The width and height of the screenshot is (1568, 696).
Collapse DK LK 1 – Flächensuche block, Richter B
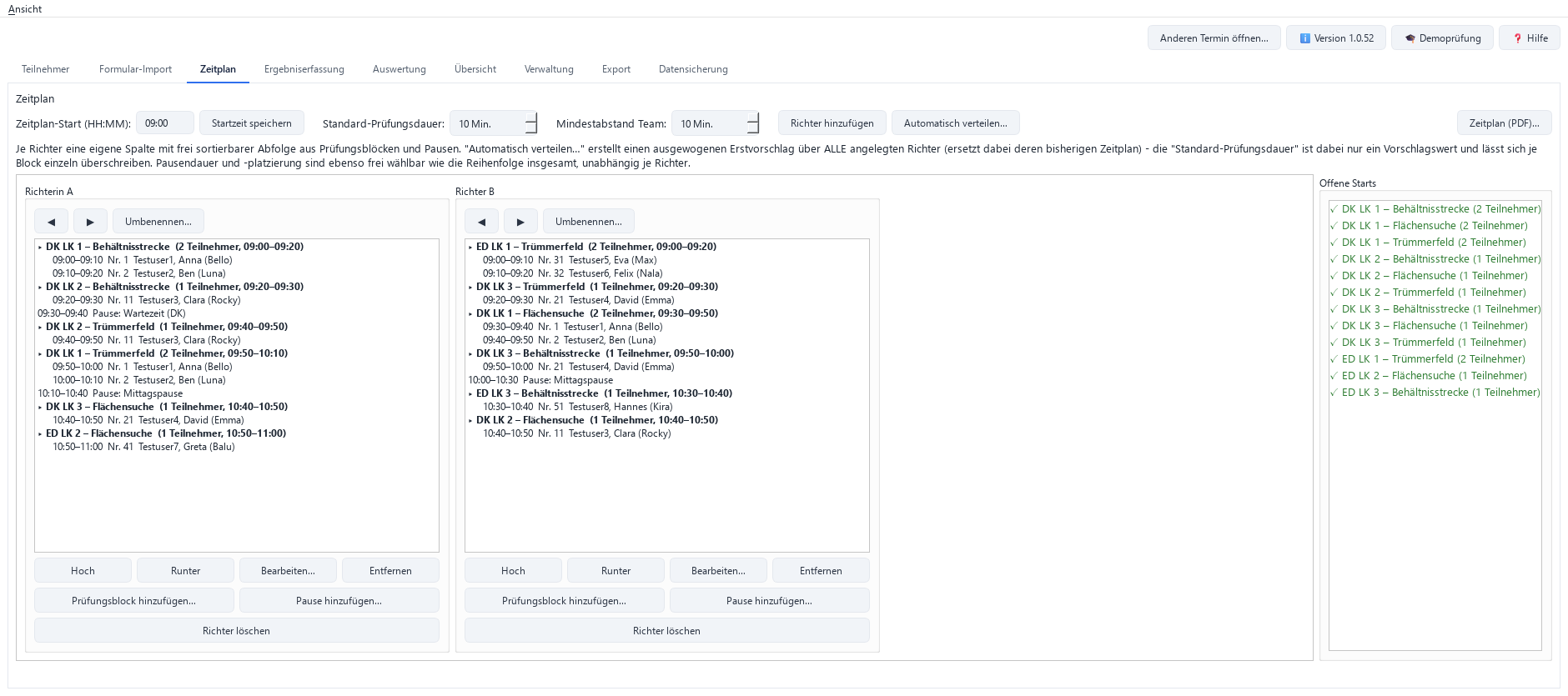pos(470,314)
